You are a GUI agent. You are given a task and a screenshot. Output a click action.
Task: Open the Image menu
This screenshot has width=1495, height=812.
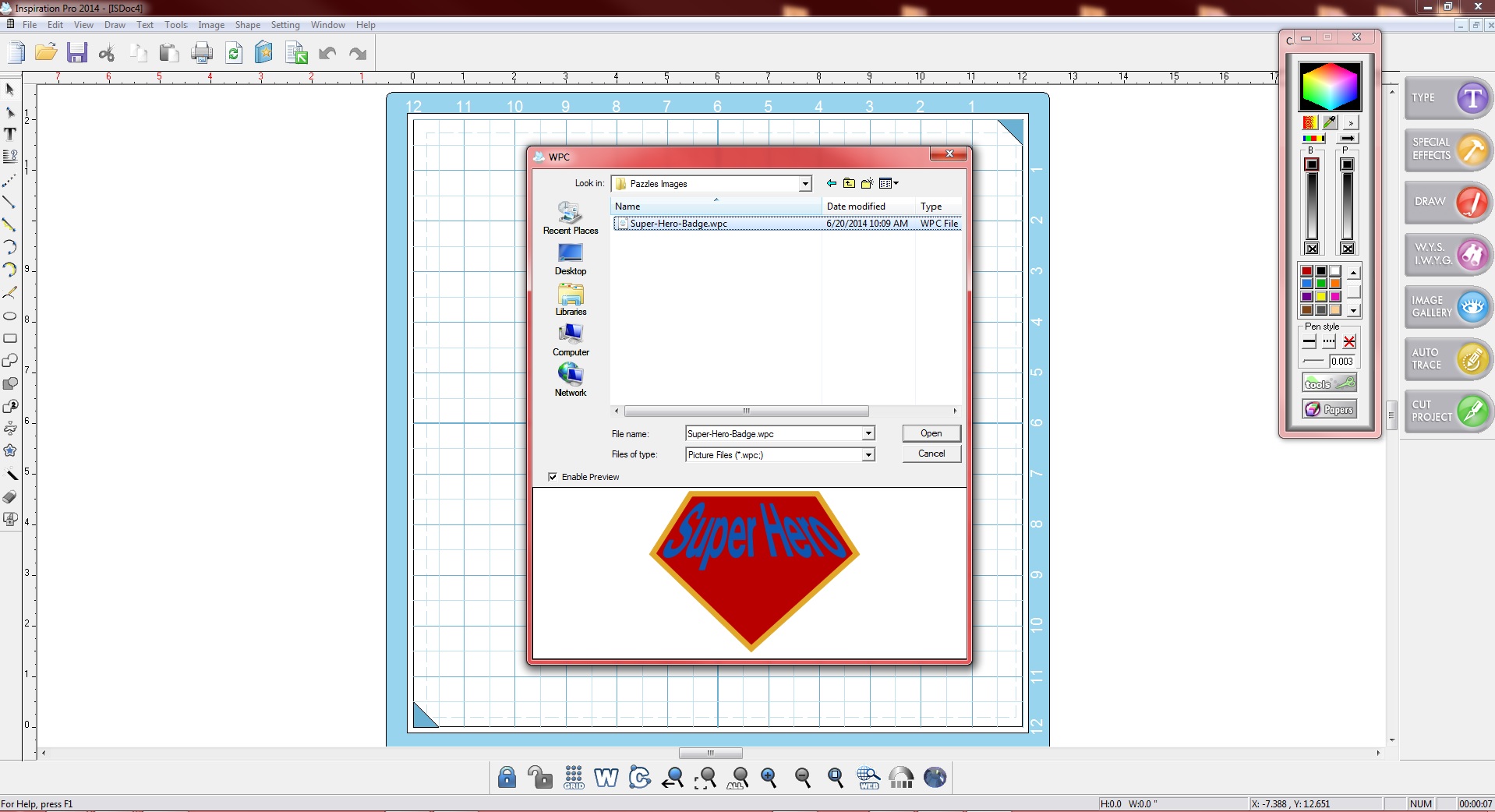point(210,25)
